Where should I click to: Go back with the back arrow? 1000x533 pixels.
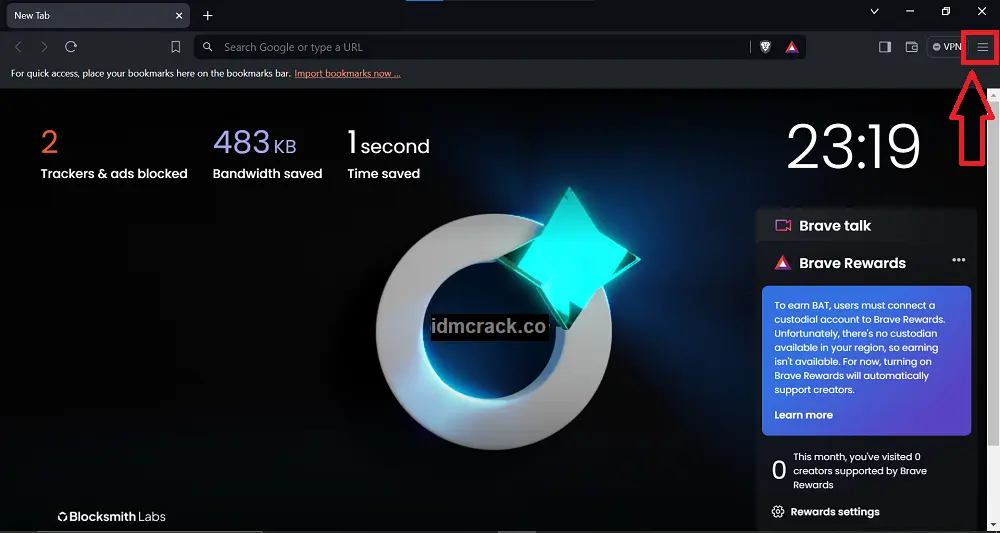pyautogui.click(x=18, y=47)
